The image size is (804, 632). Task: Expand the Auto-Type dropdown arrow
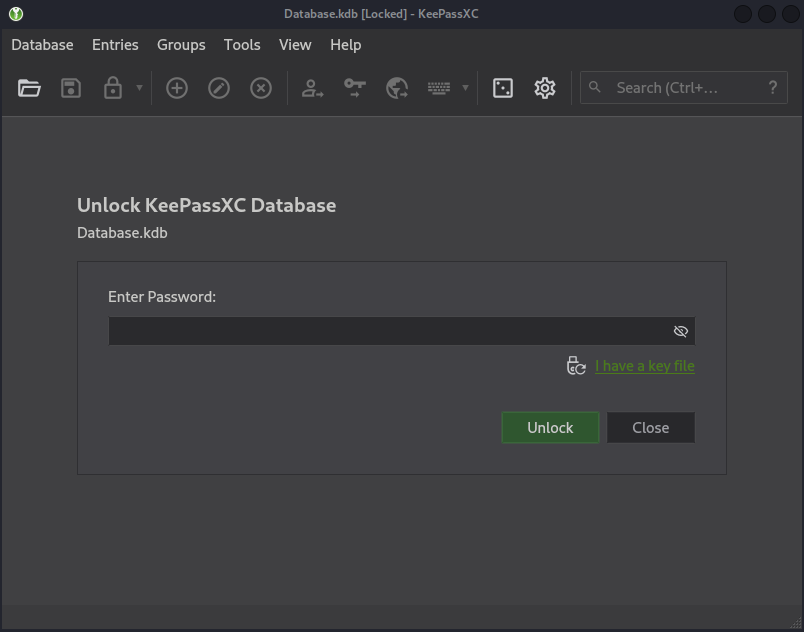point(465,88)
